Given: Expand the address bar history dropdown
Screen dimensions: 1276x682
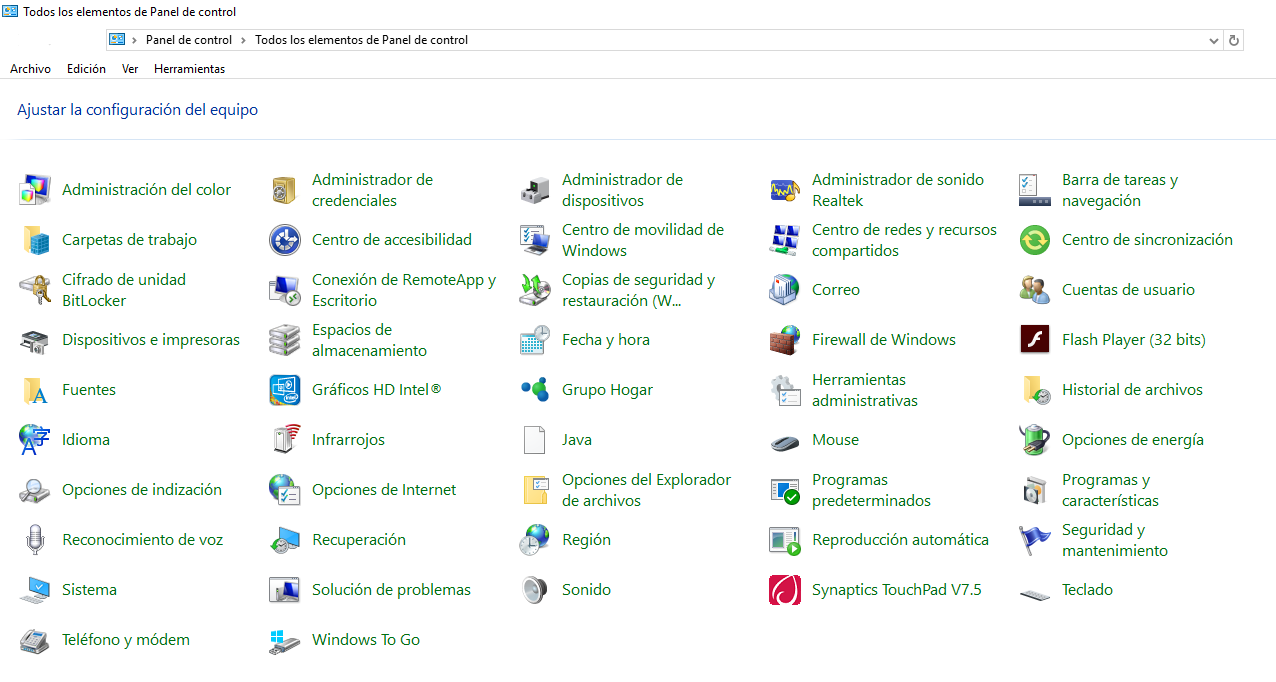Looking at the screenshot, I should 1212,40.
